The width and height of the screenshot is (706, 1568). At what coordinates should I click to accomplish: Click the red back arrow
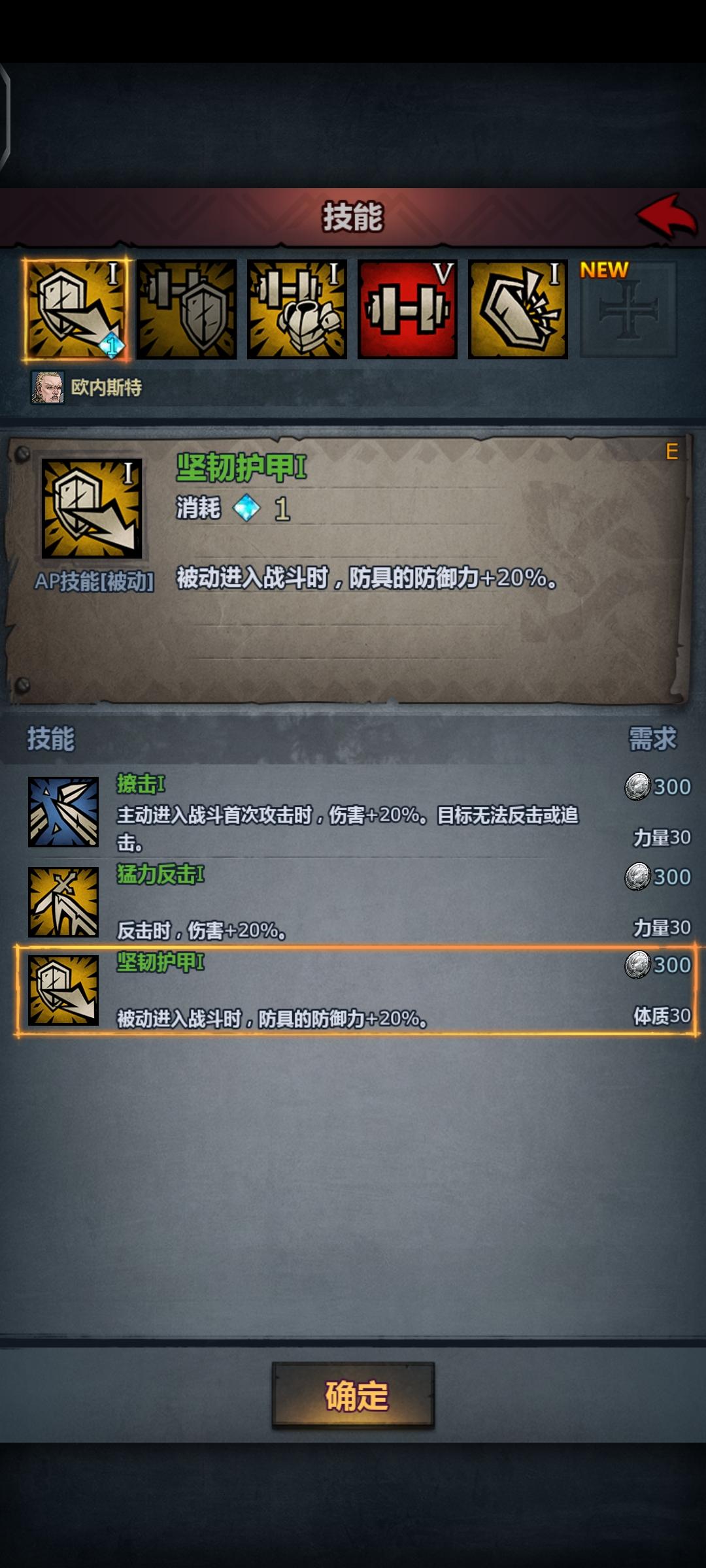click(x=667, y=216)
